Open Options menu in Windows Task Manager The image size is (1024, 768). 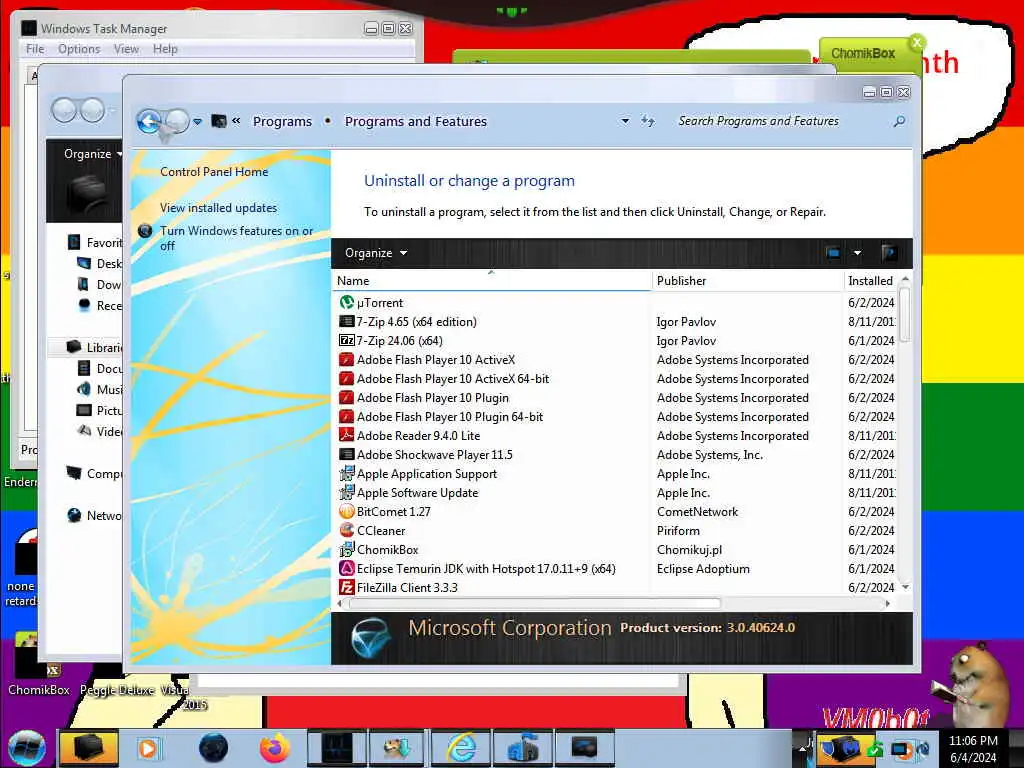click(79, 49)
